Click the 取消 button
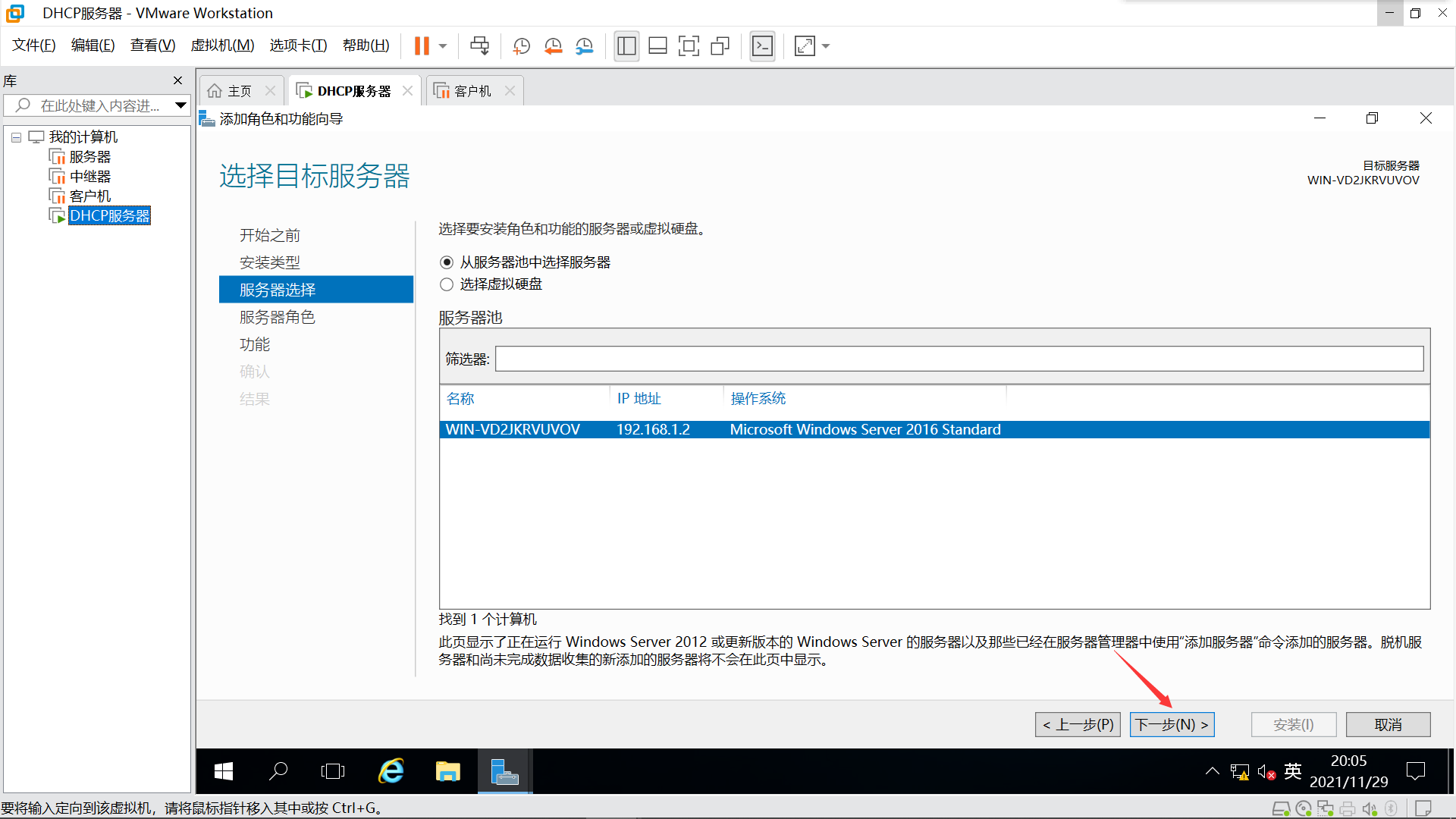Image resolution: width=1456 pixels, height=819 pixels. pyautogui.click(x=1388, y=725)
